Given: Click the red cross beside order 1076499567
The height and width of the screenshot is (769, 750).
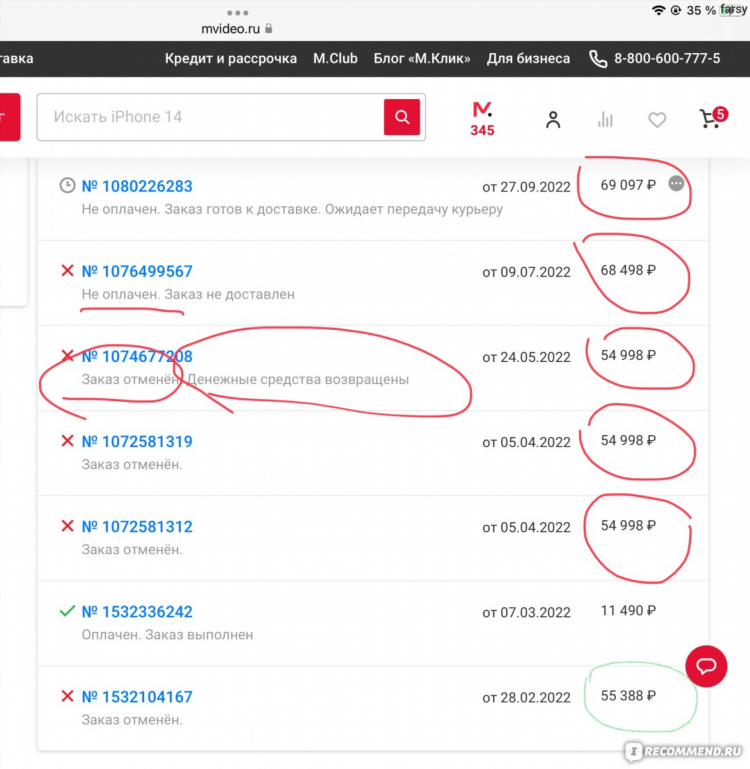Looking at the screenshot, I should (67, 271).
